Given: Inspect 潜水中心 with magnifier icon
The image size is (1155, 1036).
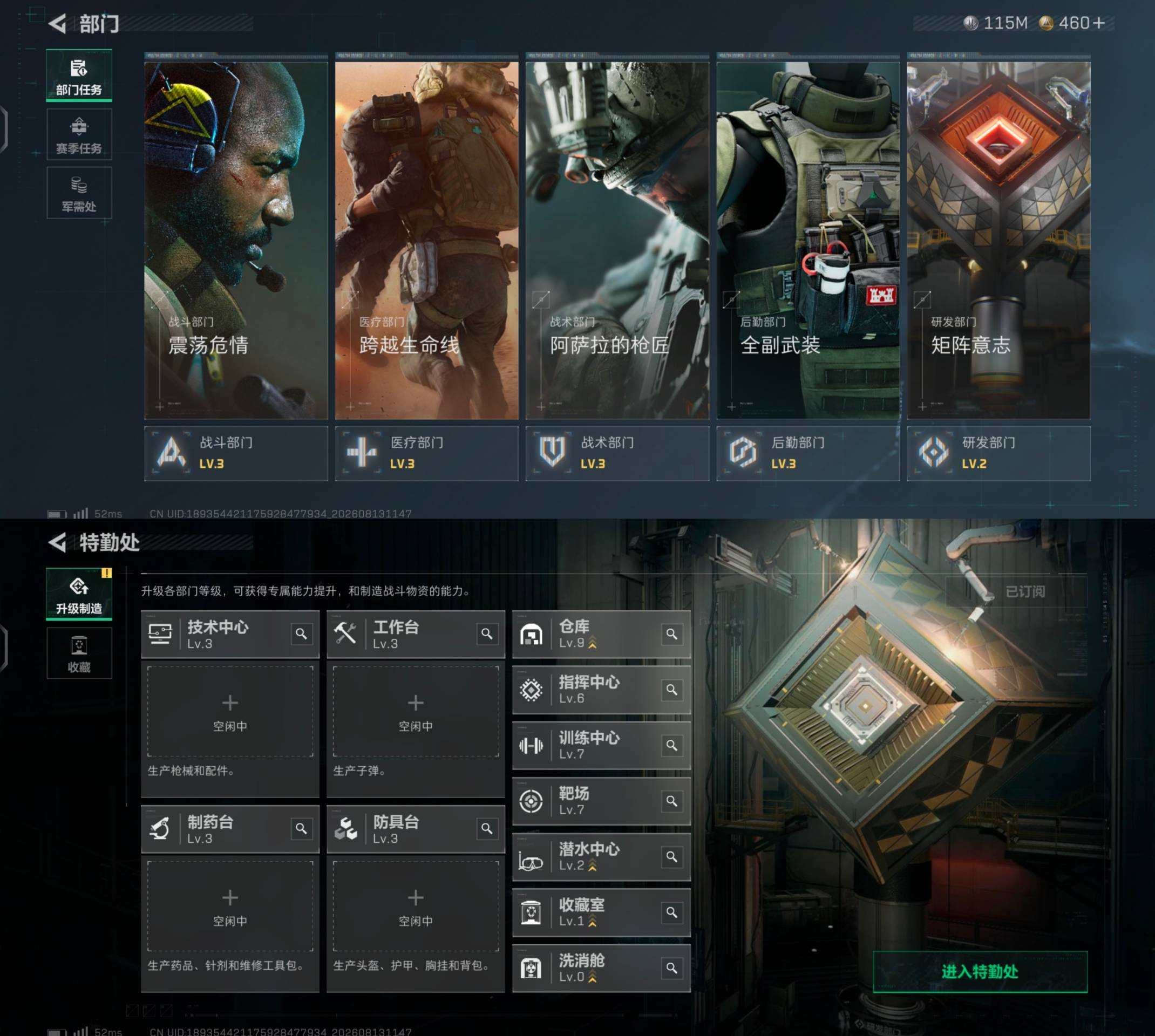Looking at the screenshot, I should pos(672,857).
